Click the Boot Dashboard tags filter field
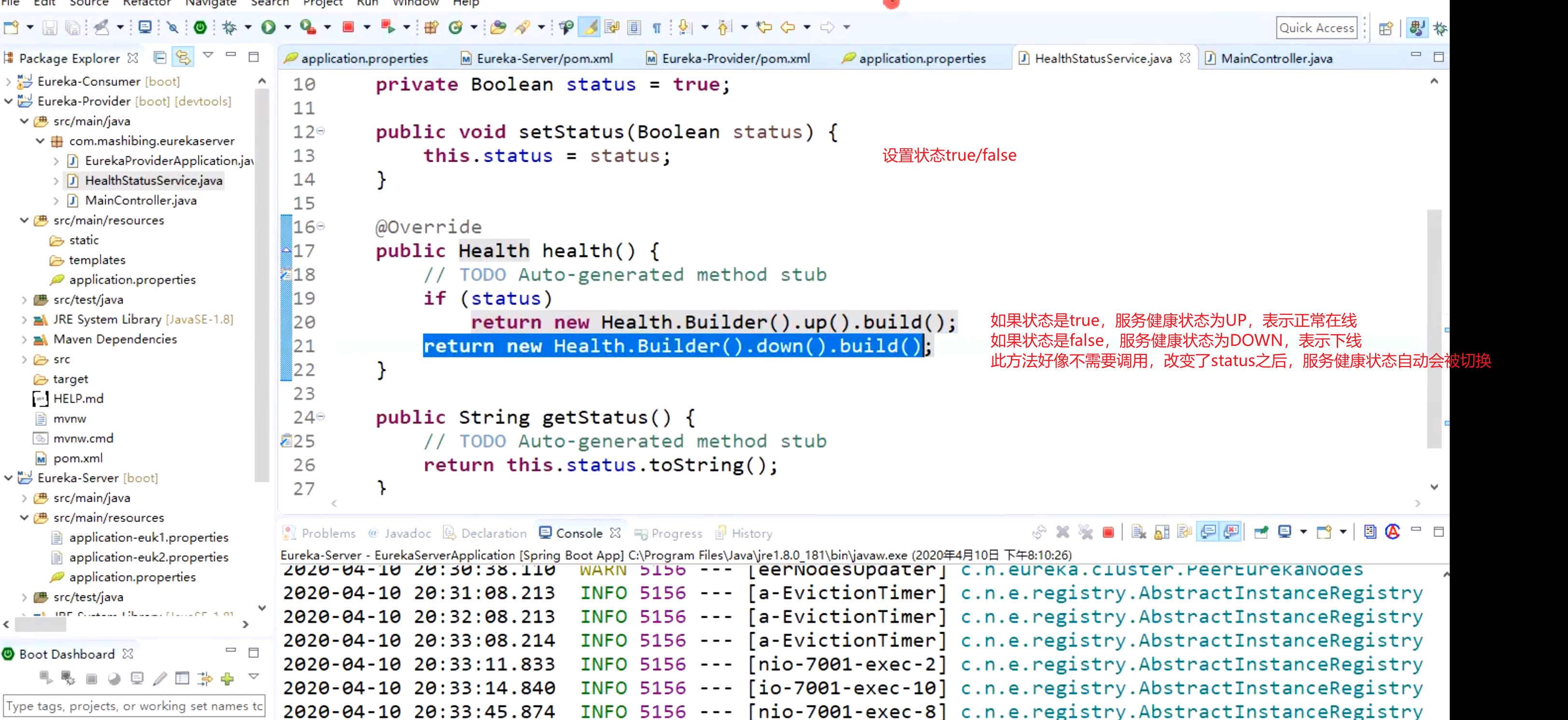 [135, 706]
